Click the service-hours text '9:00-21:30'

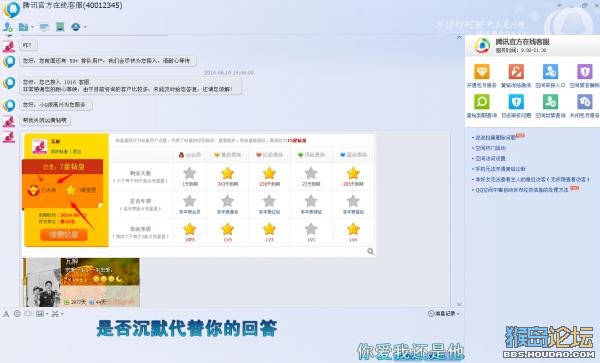pos(533,50)
